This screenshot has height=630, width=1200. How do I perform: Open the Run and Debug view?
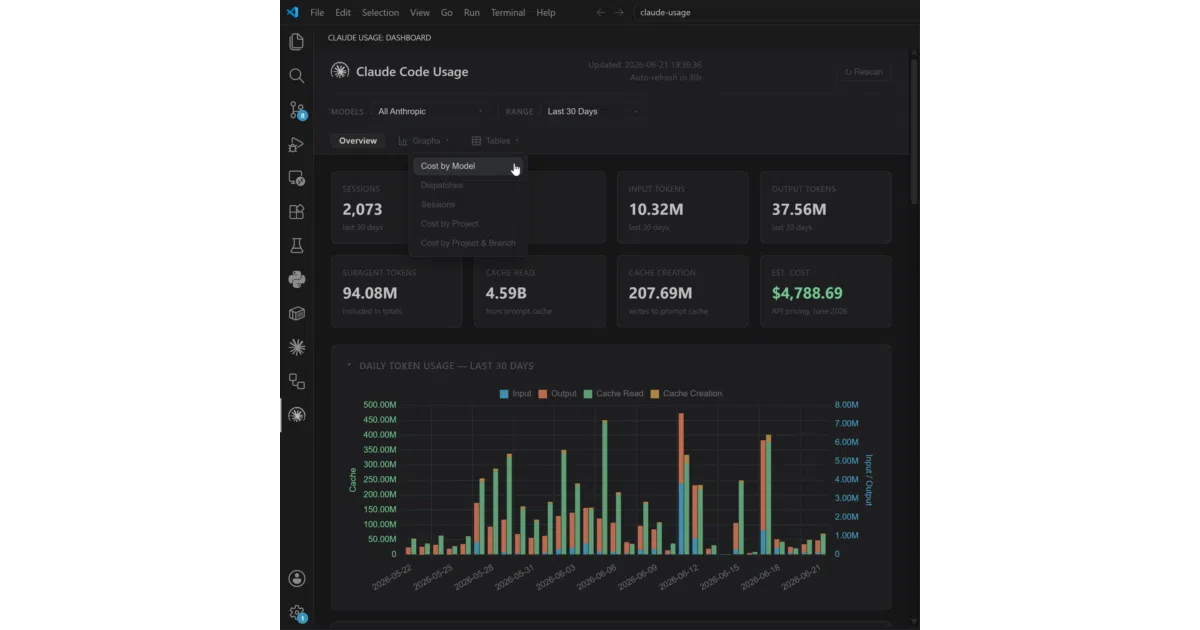296,144
